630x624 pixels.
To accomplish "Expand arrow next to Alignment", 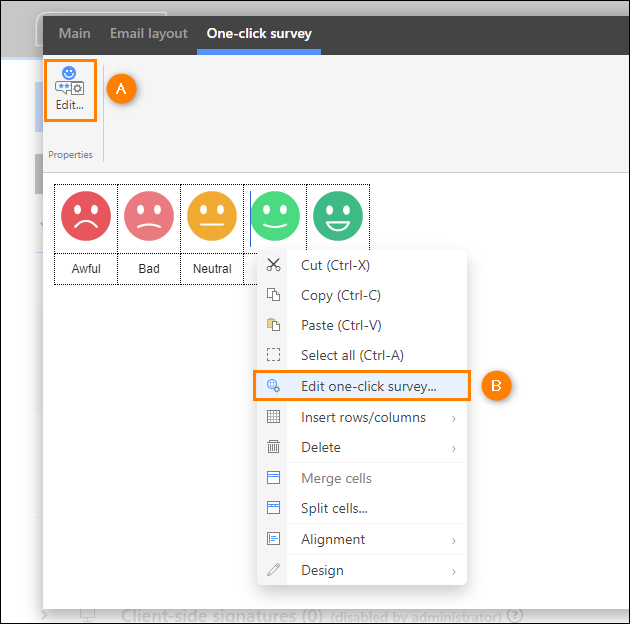I will 454,540.
